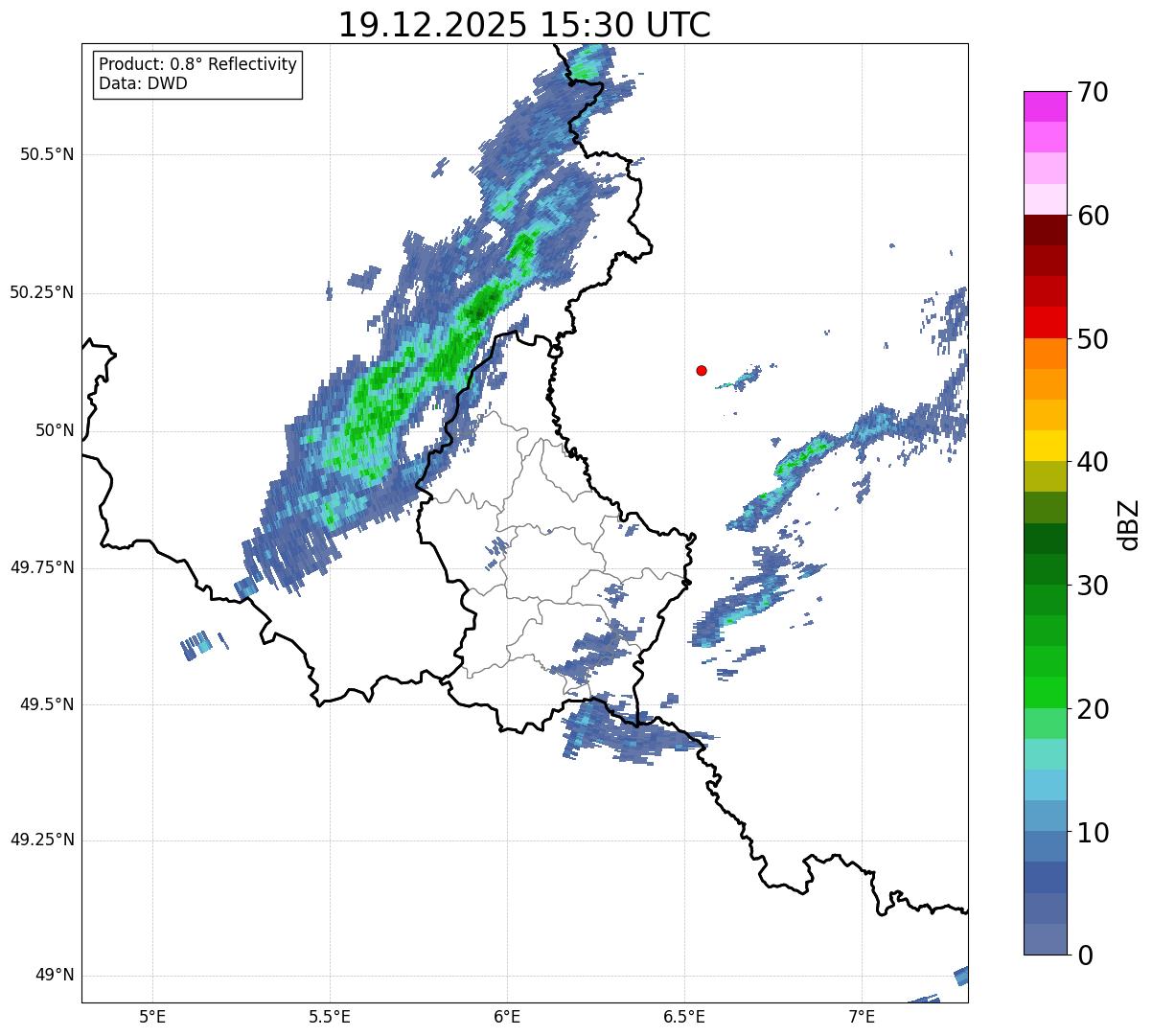The height and width of the screenshot is (1036, 1152).
Task: Click the 10 colorbar tick value
Action: point(1093,832)
